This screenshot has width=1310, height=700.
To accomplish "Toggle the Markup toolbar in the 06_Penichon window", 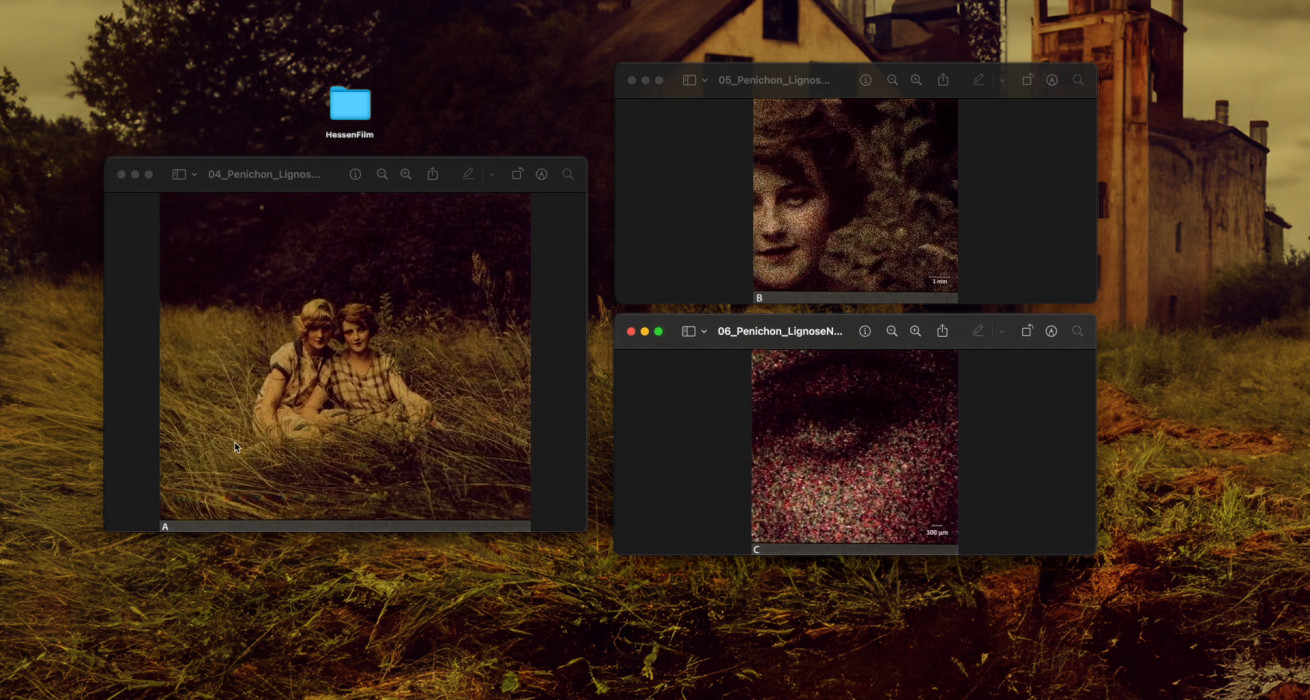I will coord(1051,331).
